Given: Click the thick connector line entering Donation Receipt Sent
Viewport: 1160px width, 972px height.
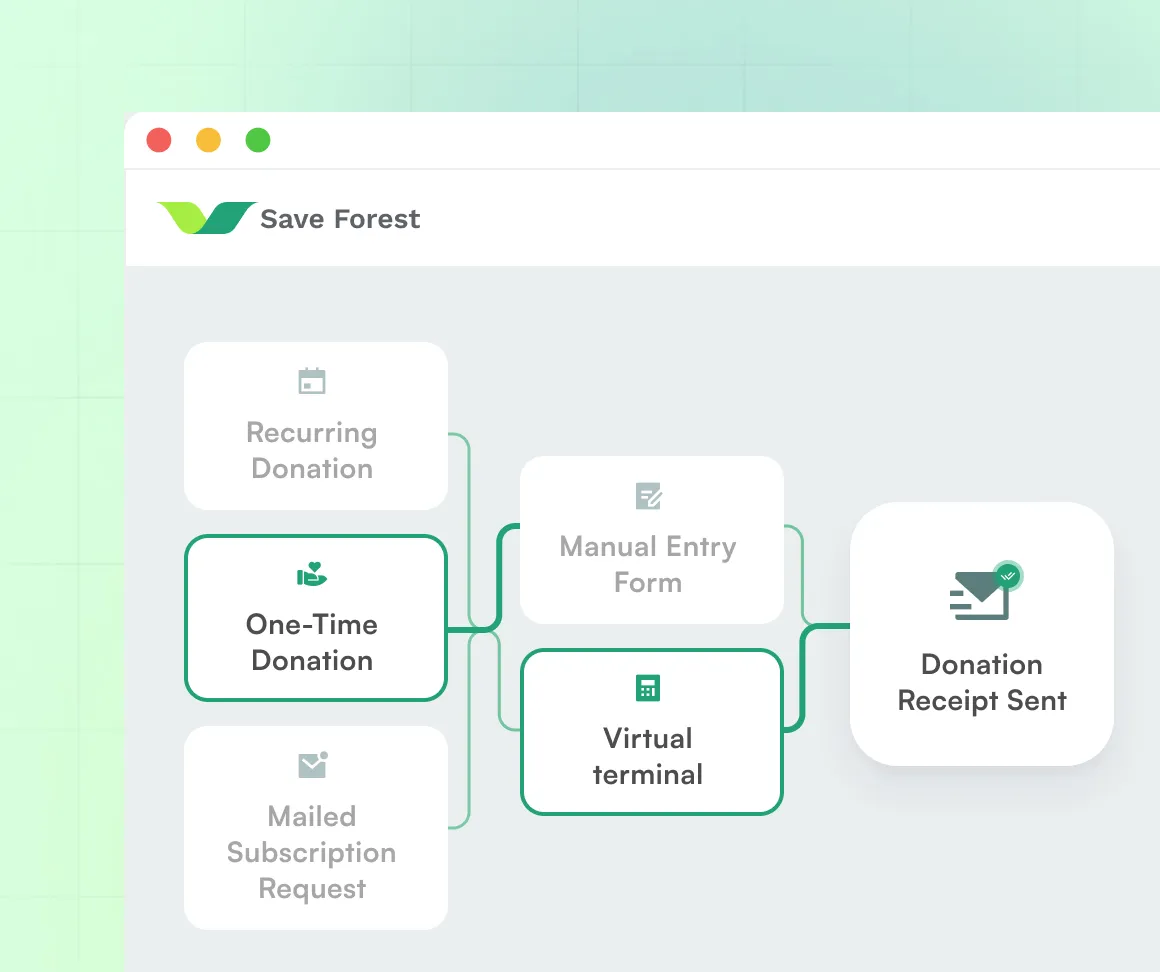Looking at the screenshot, I should (826, 627).
